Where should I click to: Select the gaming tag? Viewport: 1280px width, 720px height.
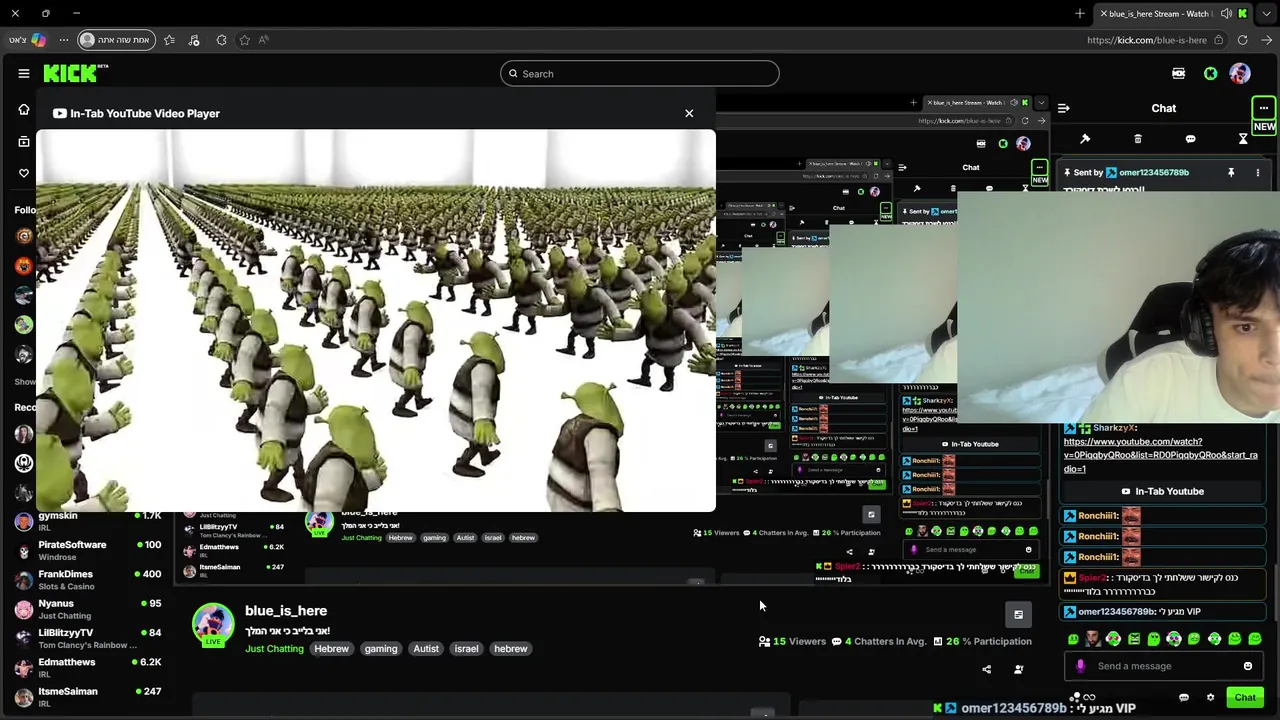tap(381, 649)
